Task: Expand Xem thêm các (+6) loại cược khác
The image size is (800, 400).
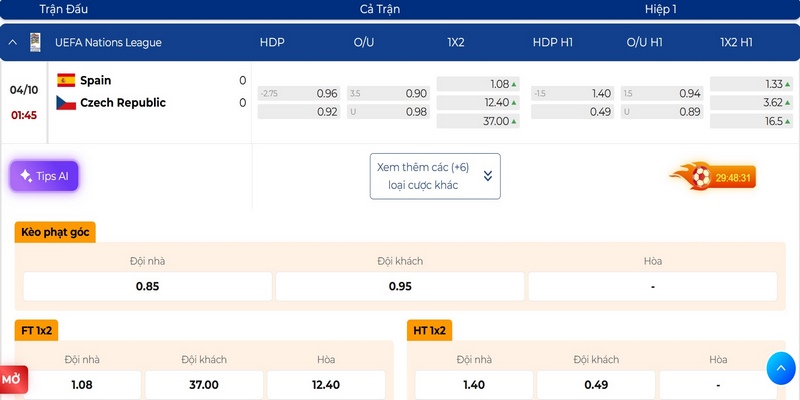Action: click(x=435, y=176)
